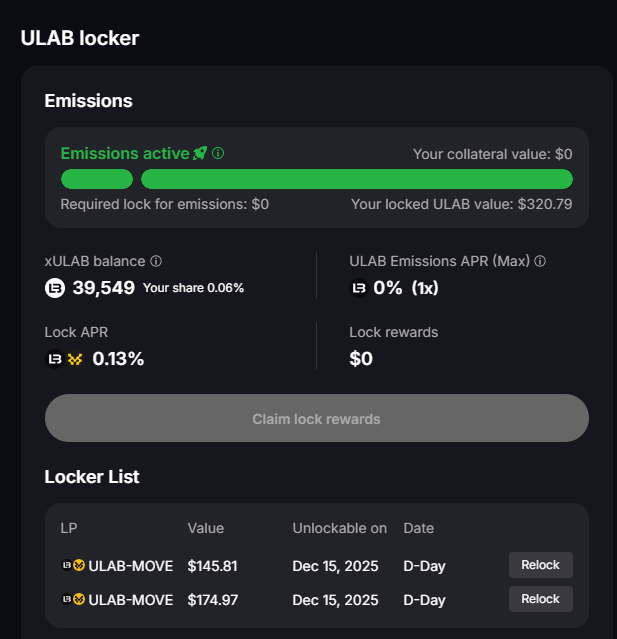This screenshot has width=617, height=639.
Task: Click the ULAB logo beside 0% APR
Action: 358,288
